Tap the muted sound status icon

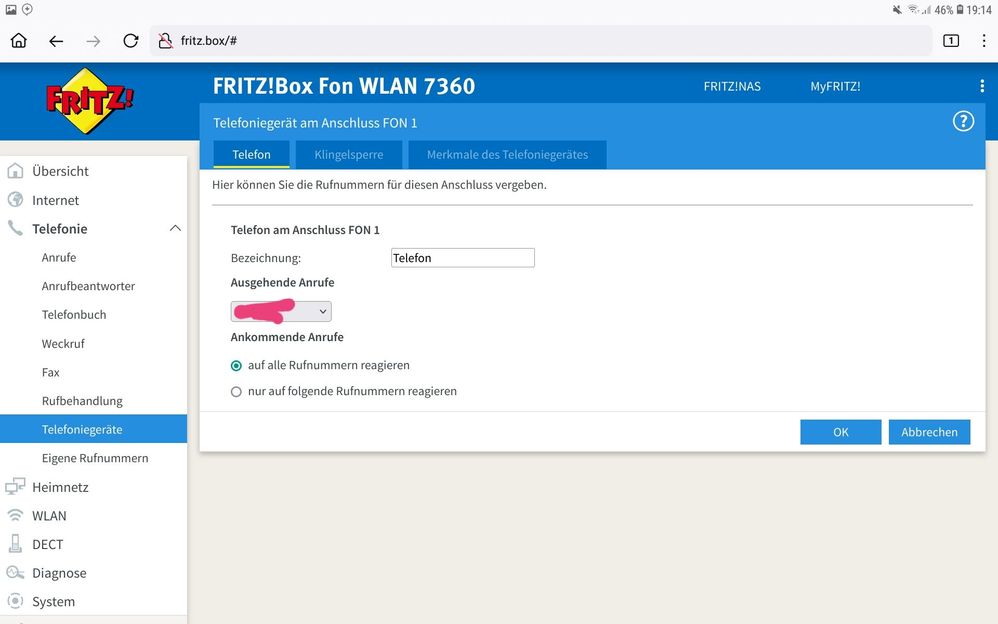[x=897, y=10]
